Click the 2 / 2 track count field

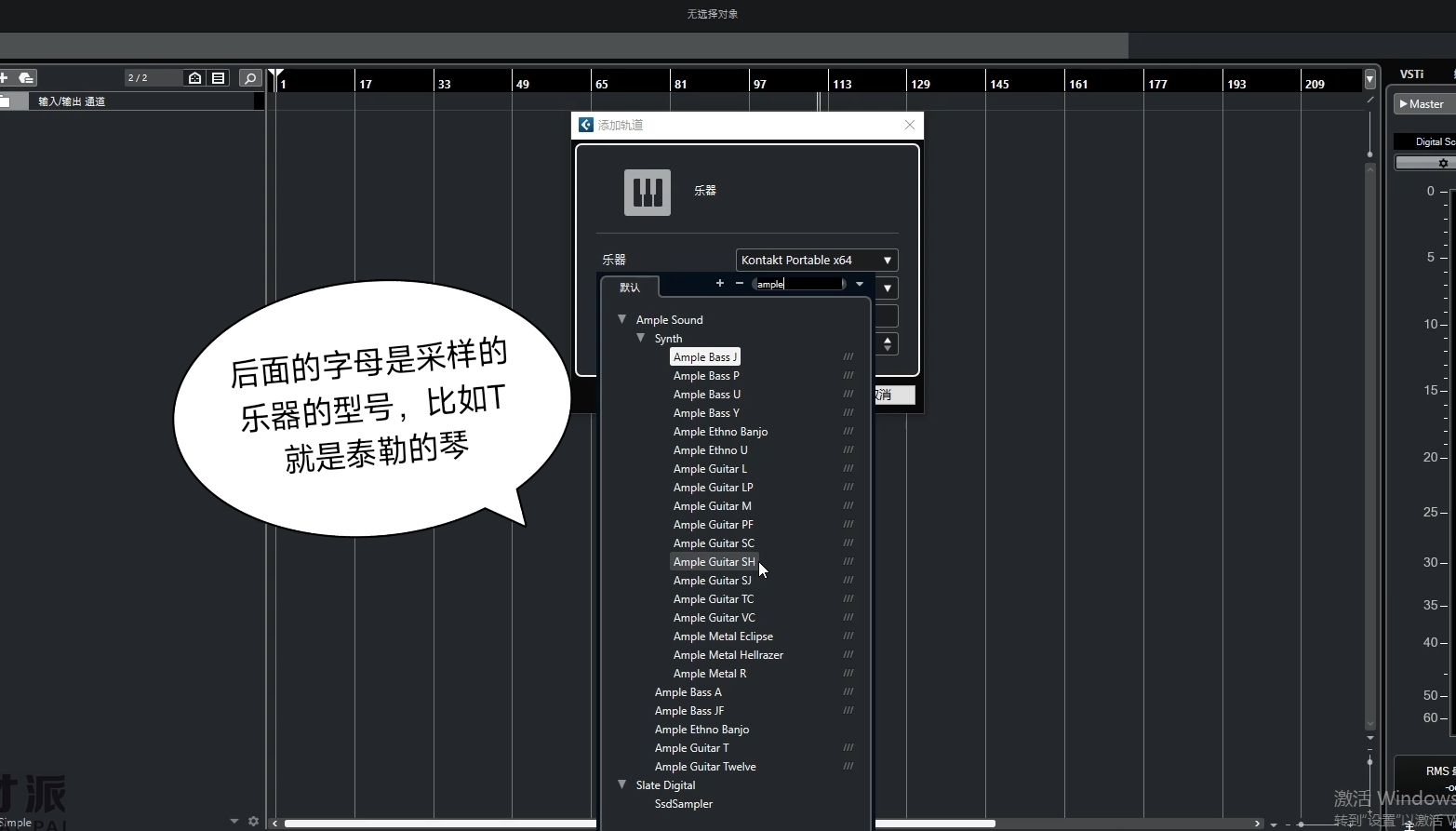(x=154, y=78)
